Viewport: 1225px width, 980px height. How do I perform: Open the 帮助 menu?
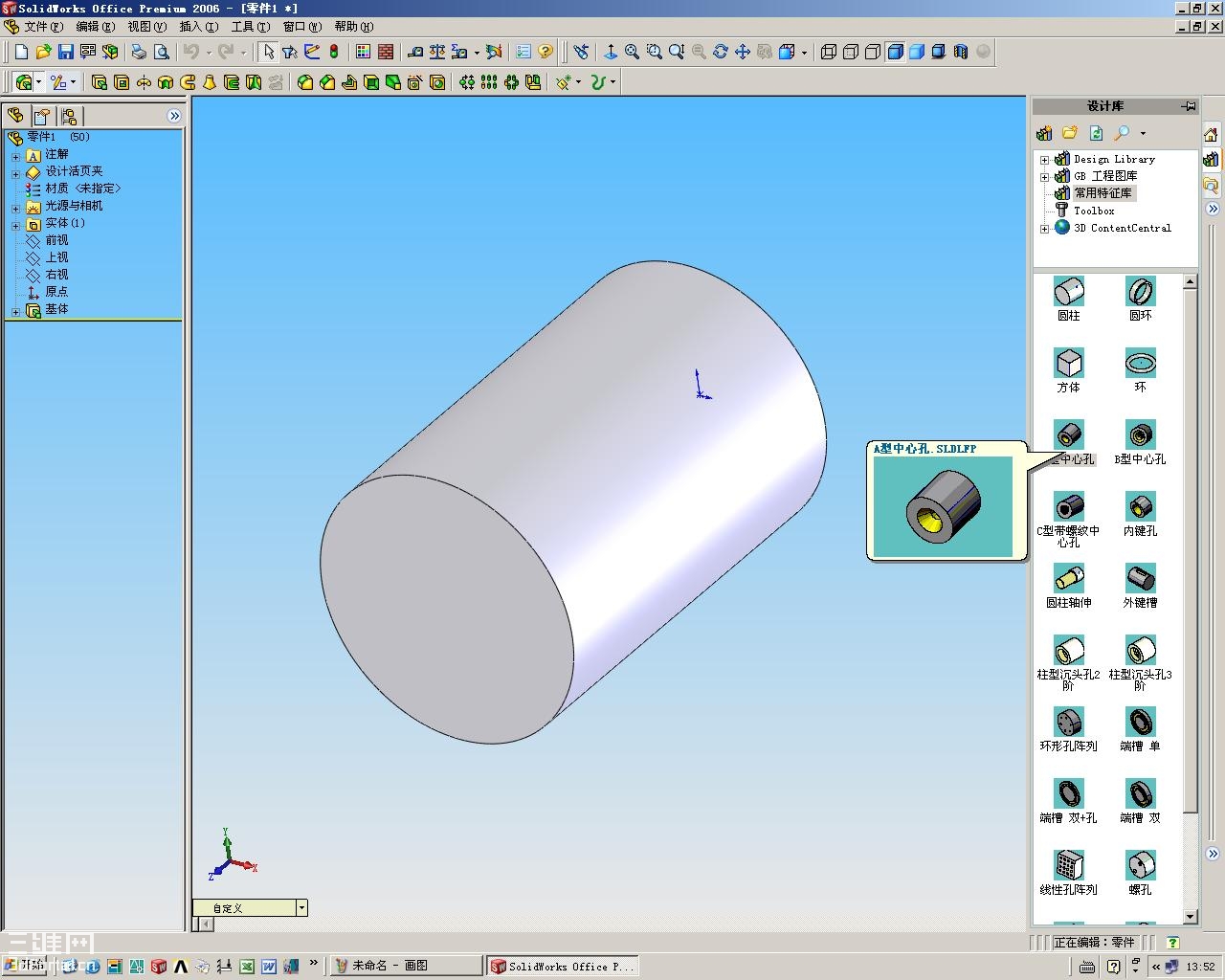[354, 26]
